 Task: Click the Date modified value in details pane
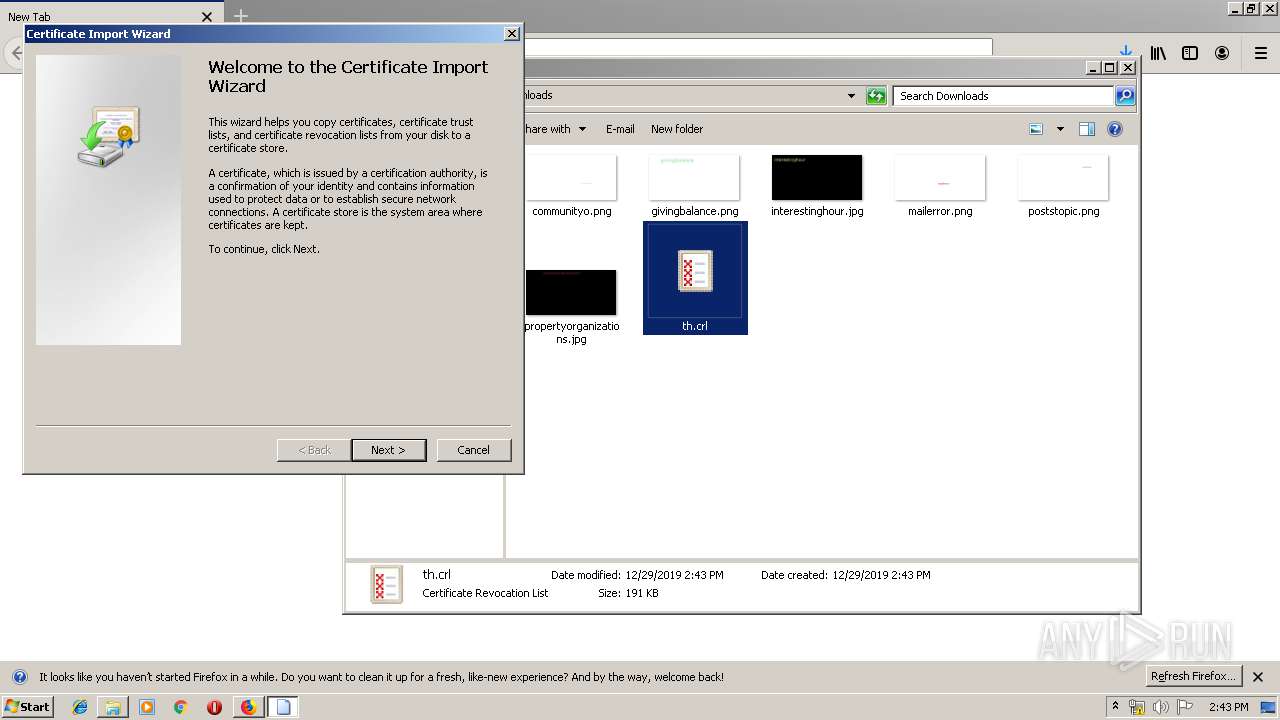coord(674,575)
